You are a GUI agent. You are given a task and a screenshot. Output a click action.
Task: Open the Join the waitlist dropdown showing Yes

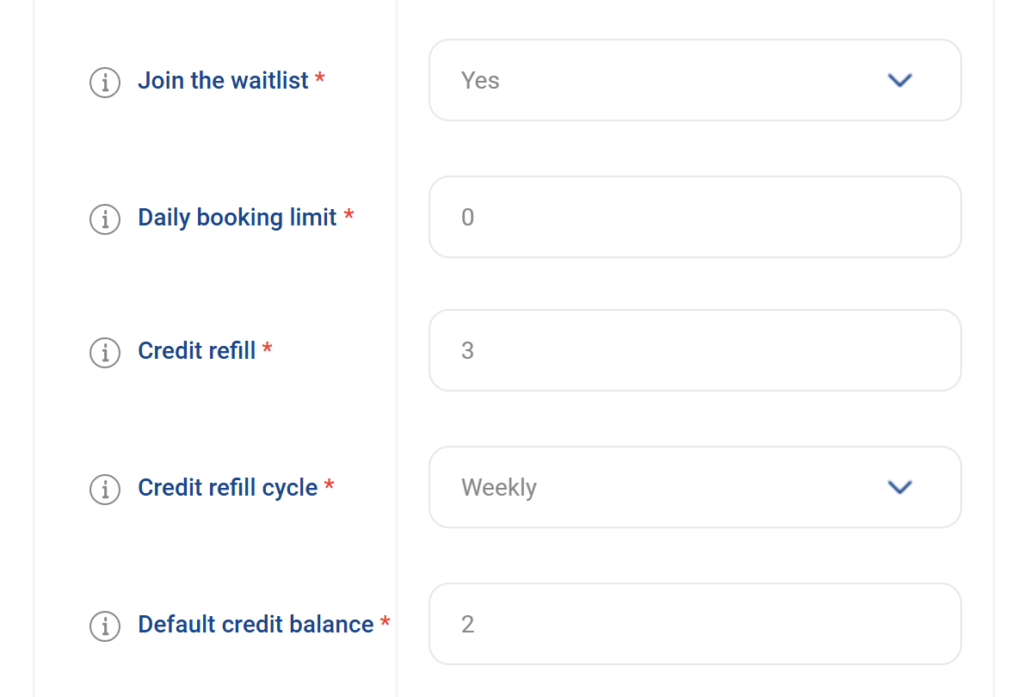[x=694, y=80]
